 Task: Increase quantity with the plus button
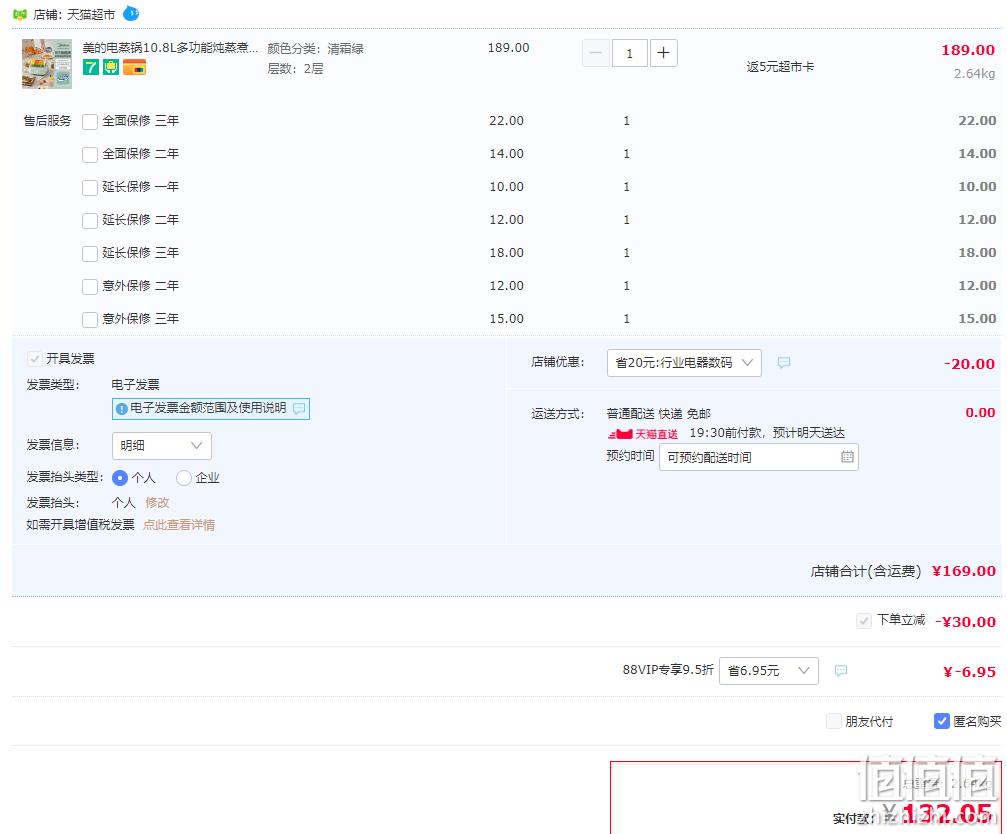663,53
